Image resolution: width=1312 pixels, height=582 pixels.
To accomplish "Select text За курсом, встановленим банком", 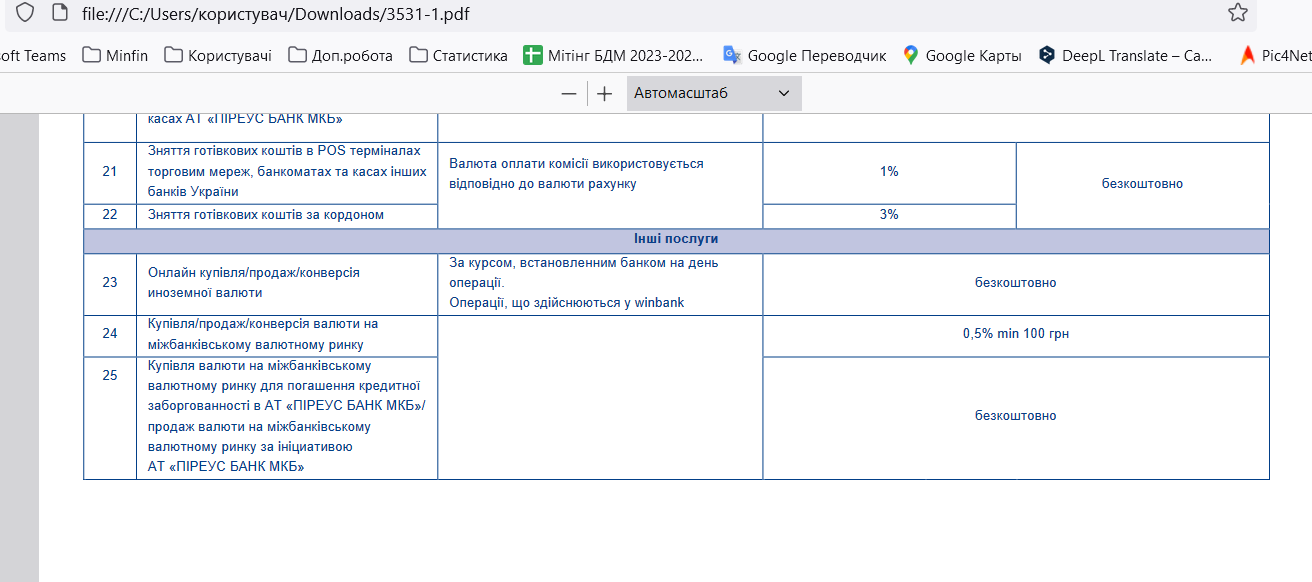I will click(x=584, y=263).
